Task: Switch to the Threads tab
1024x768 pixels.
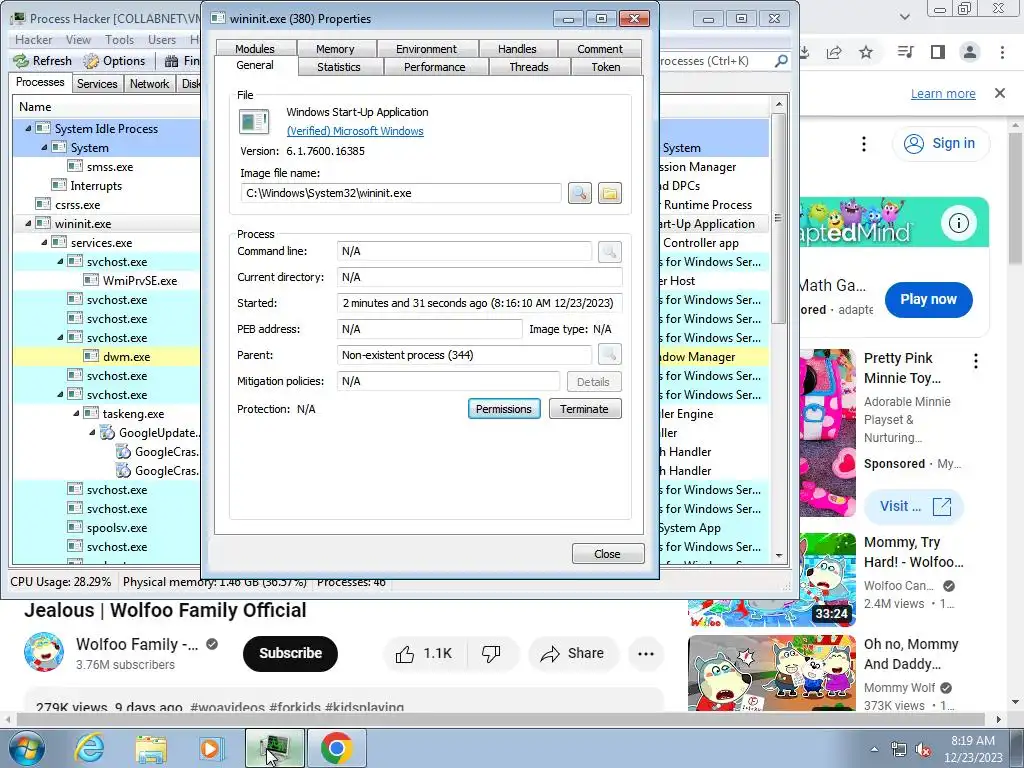Action: tap(528, 67)
